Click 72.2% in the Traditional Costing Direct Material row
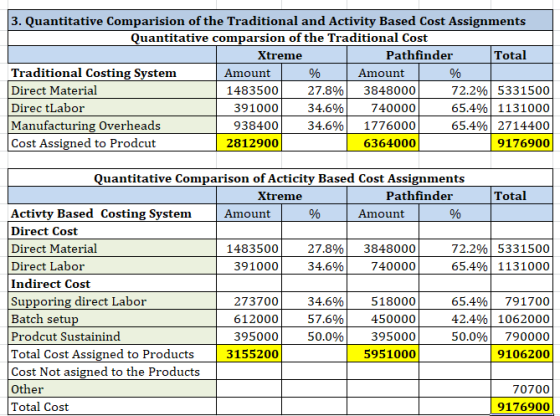 tap(455, 90)
